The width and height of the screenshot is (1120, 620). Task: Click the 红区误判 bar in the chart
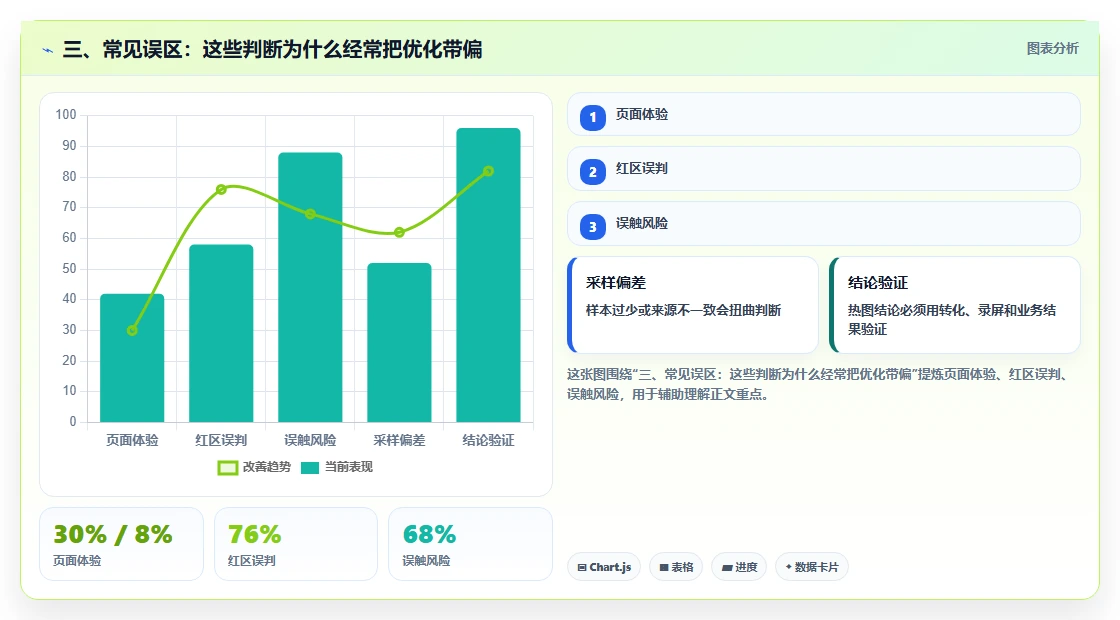pyautogui.click(x=221, y=333)
